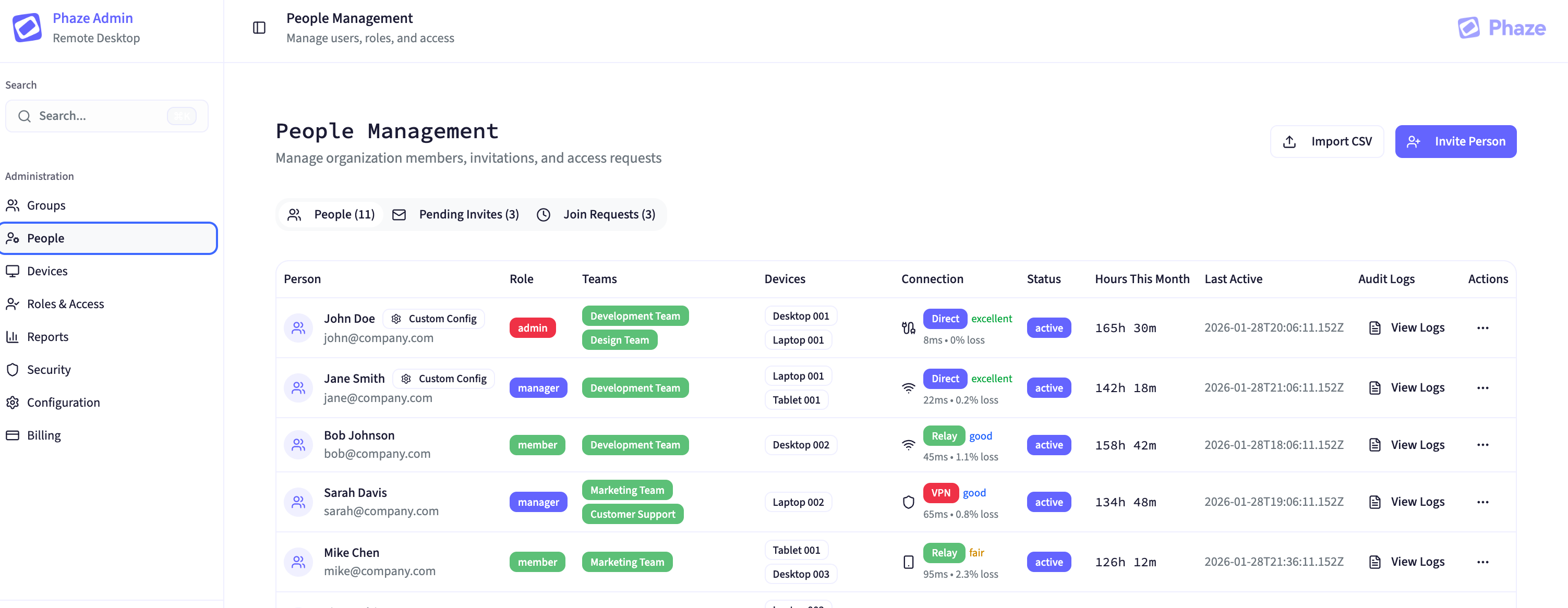The height and width of the screenshot is (608, 1568).
Task: Click the tablet connection icon for Mike Chen
Action: click(908, 562)
